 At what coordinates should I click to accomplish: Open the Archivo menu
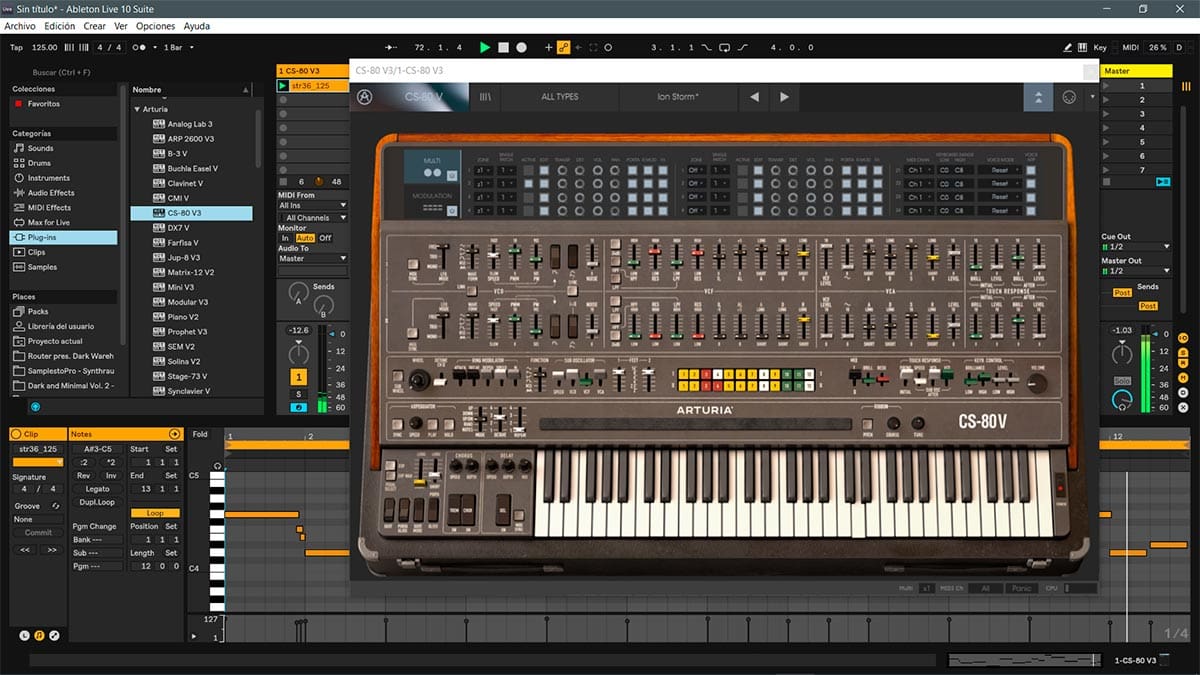click(x=21, y=26)
